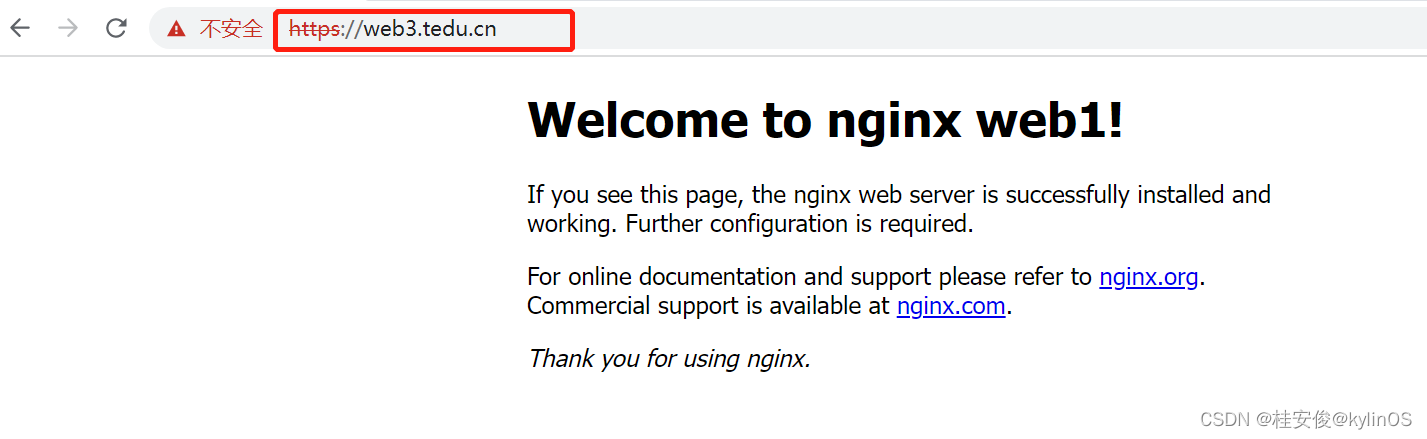
Task: Open the nginx.org documentation link
Action: tap(1148, 277)
